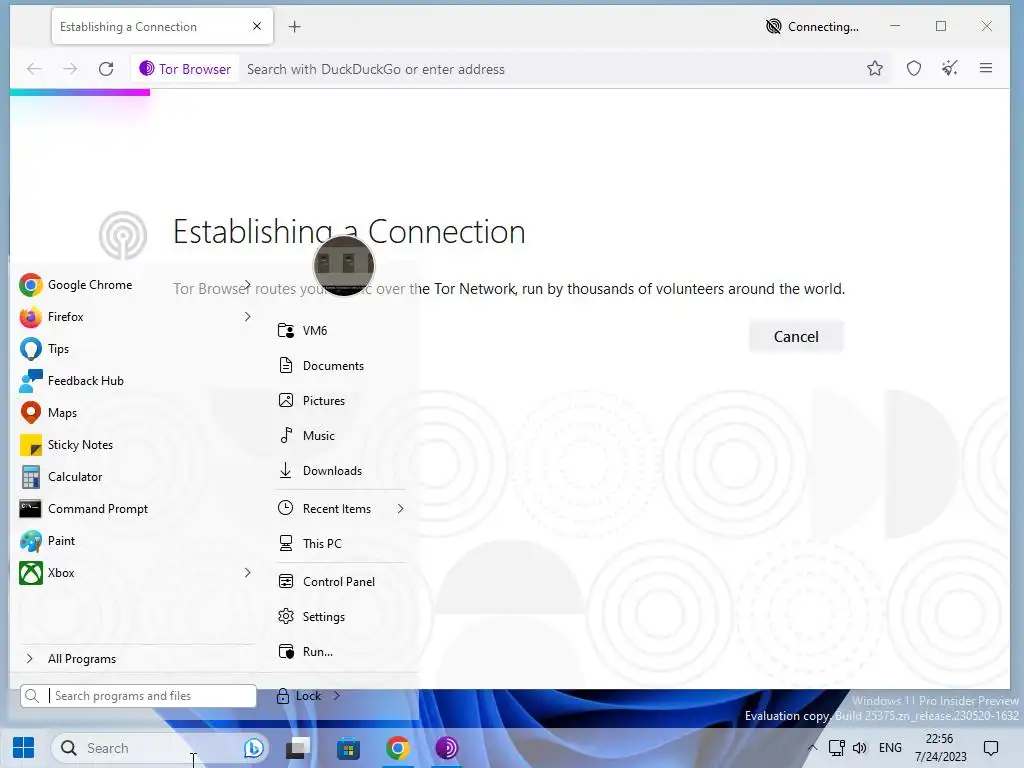Click the Command Prompt icon
Screen dimensions: 1024x768
(x=30, y=509)
